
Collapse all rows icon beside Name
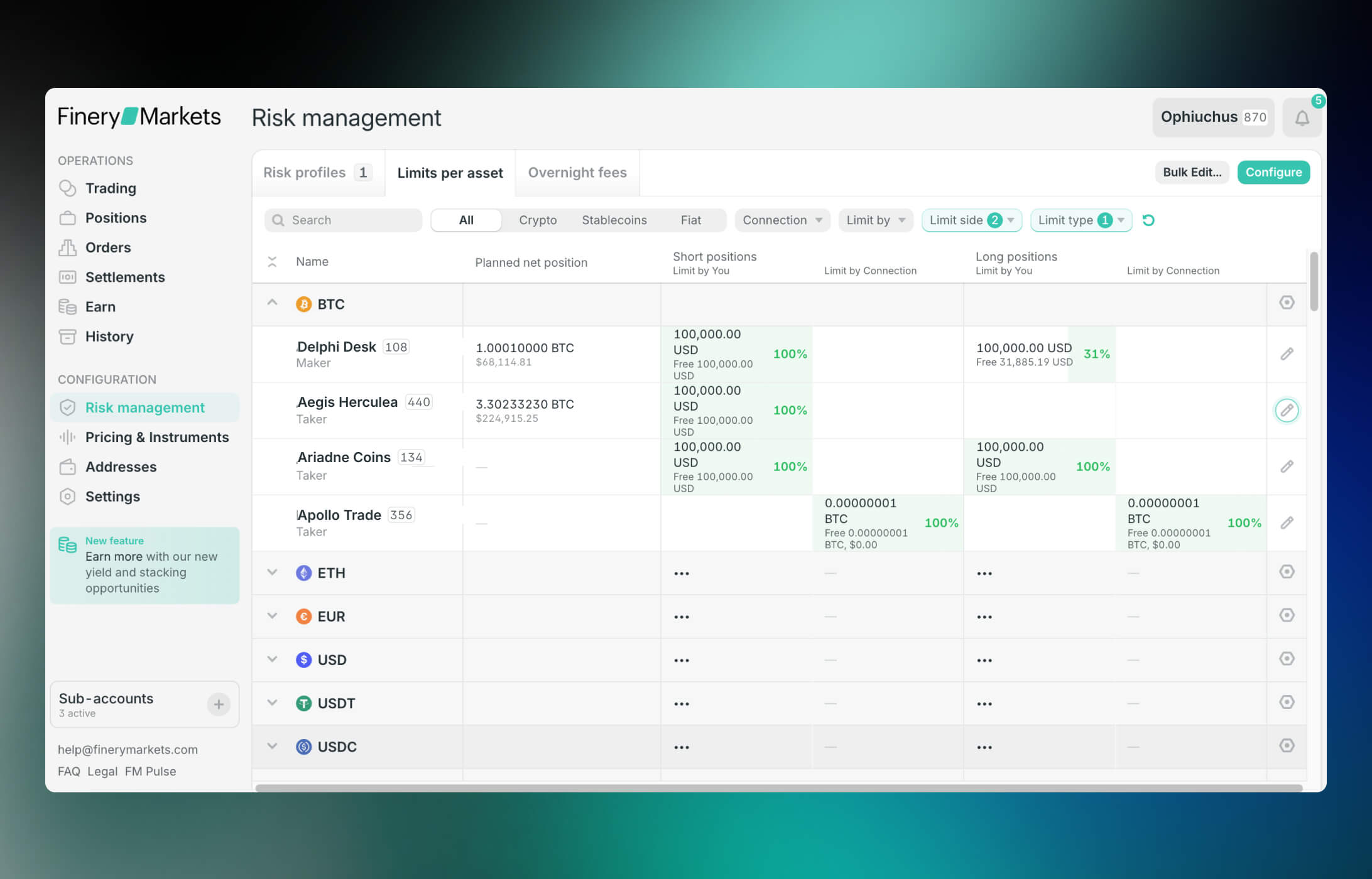(x=272, y=262)
